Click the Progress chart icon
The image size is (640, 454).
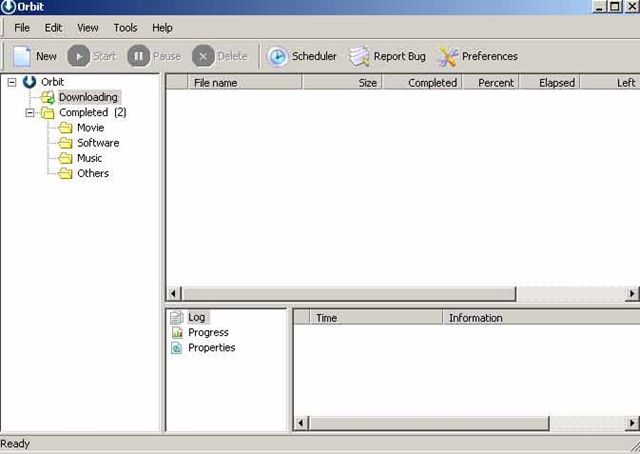click(x=177, y=332)
